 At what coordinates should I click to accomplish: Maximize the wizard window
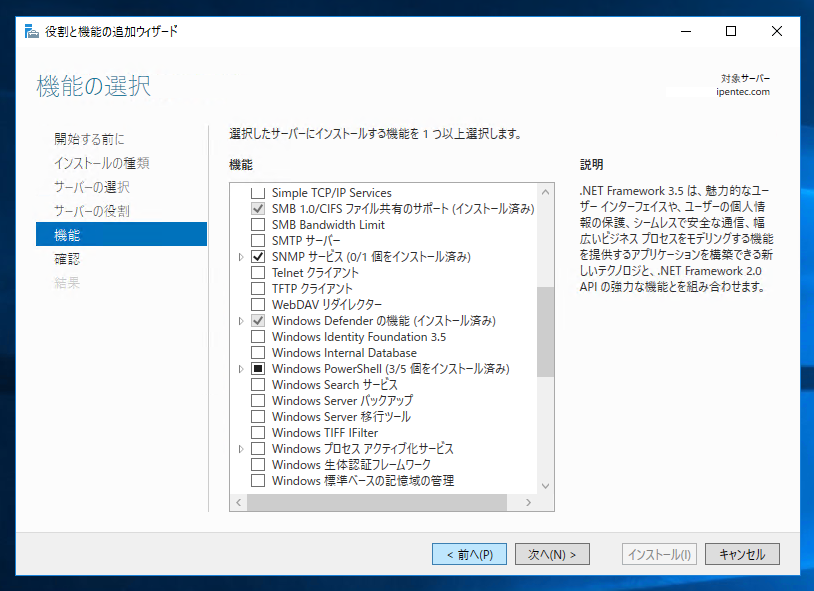pos(731,31)
